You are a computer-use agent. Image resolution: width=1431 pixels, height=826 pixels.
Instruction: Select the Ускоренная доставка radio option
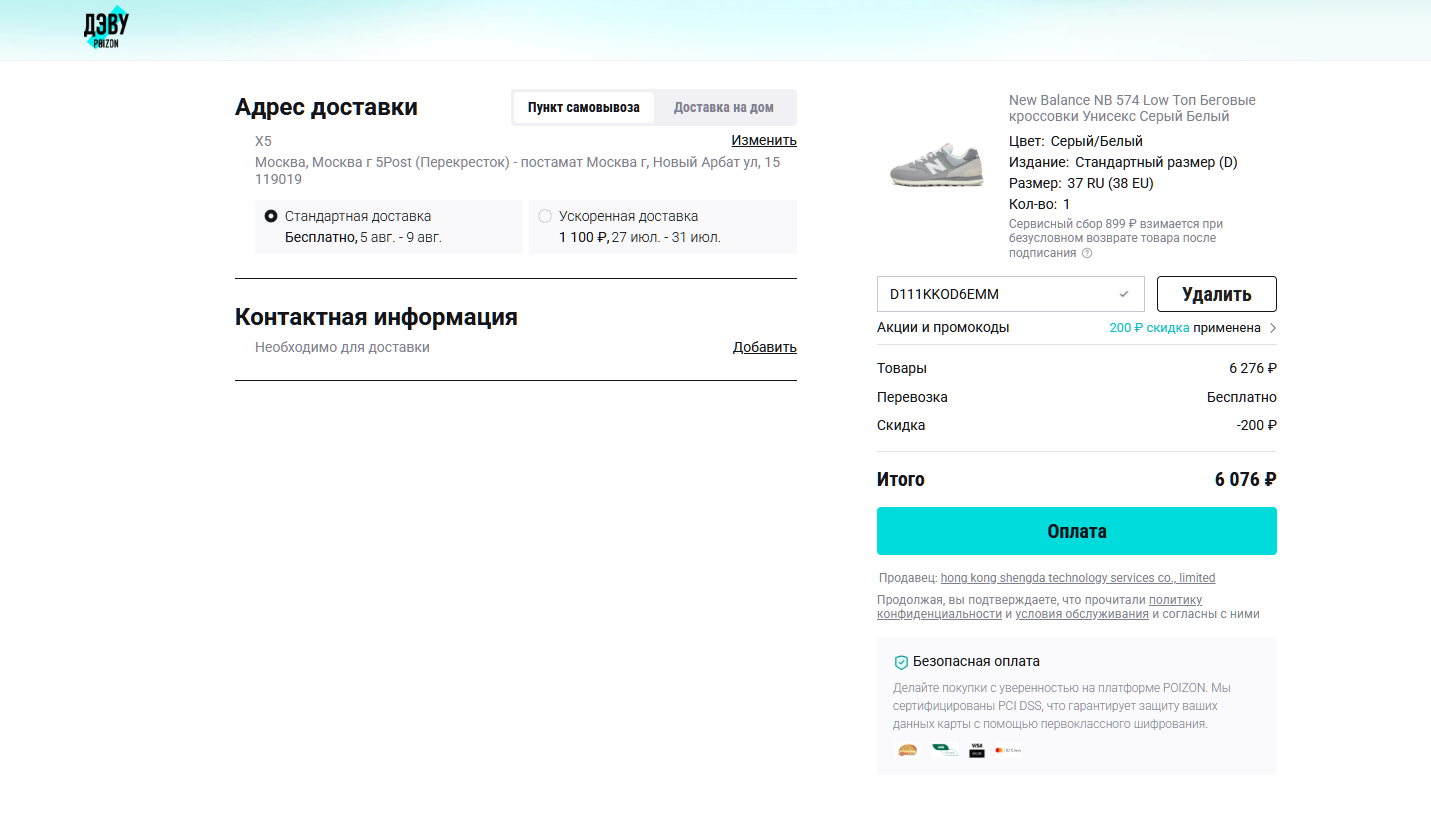pos(545,216)
